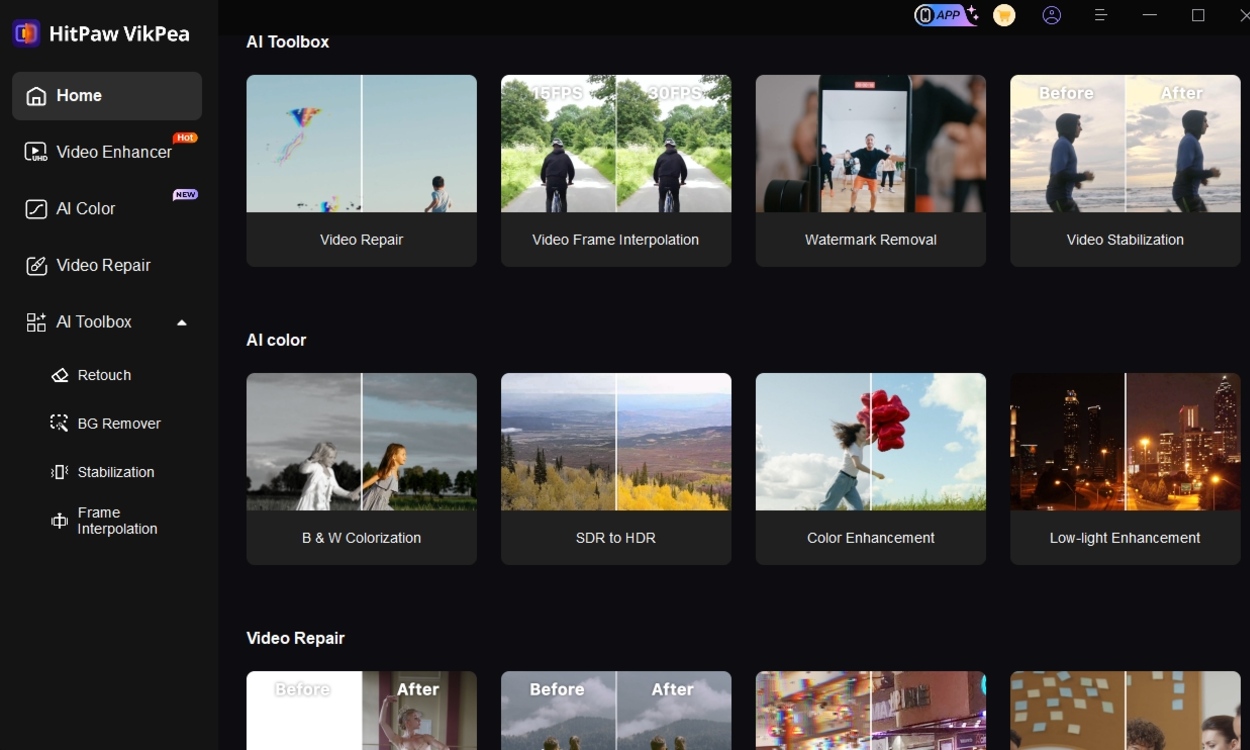The width and height of the screenshot is (1250, 750).
Task: Click the Hot badge on Video Enhancer
Action: tap(185, 137)
